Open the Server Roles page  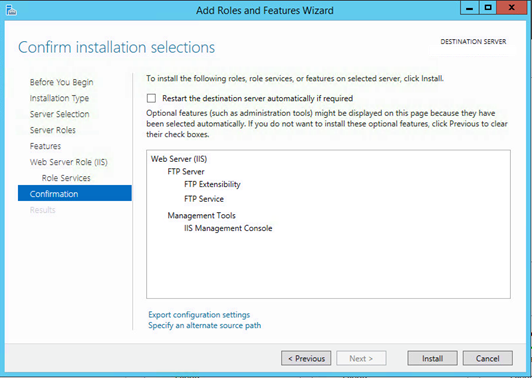click(53, 130)
